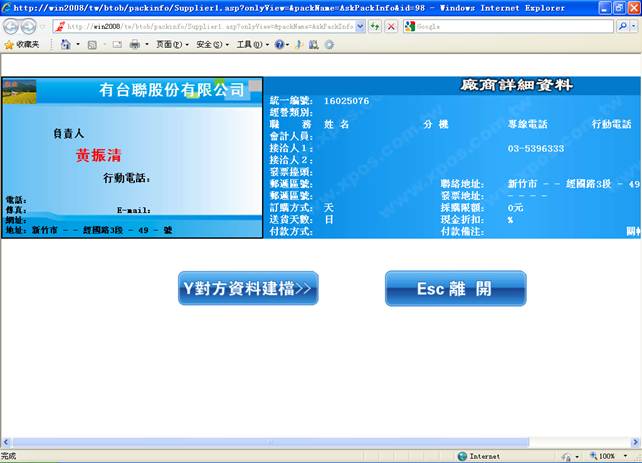Click the Y對方資料建檔>> button

coord(248,289)
